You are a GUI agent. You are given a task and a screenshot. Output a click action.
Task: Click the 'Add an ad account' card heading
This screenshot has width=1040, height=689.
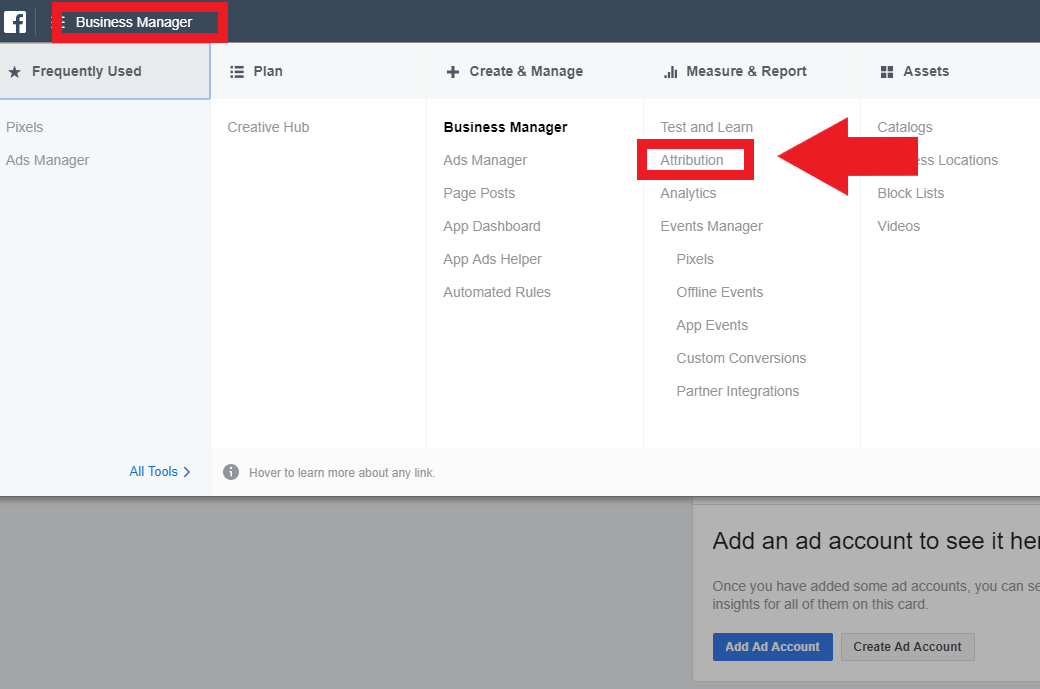click(x=876, y=541)
